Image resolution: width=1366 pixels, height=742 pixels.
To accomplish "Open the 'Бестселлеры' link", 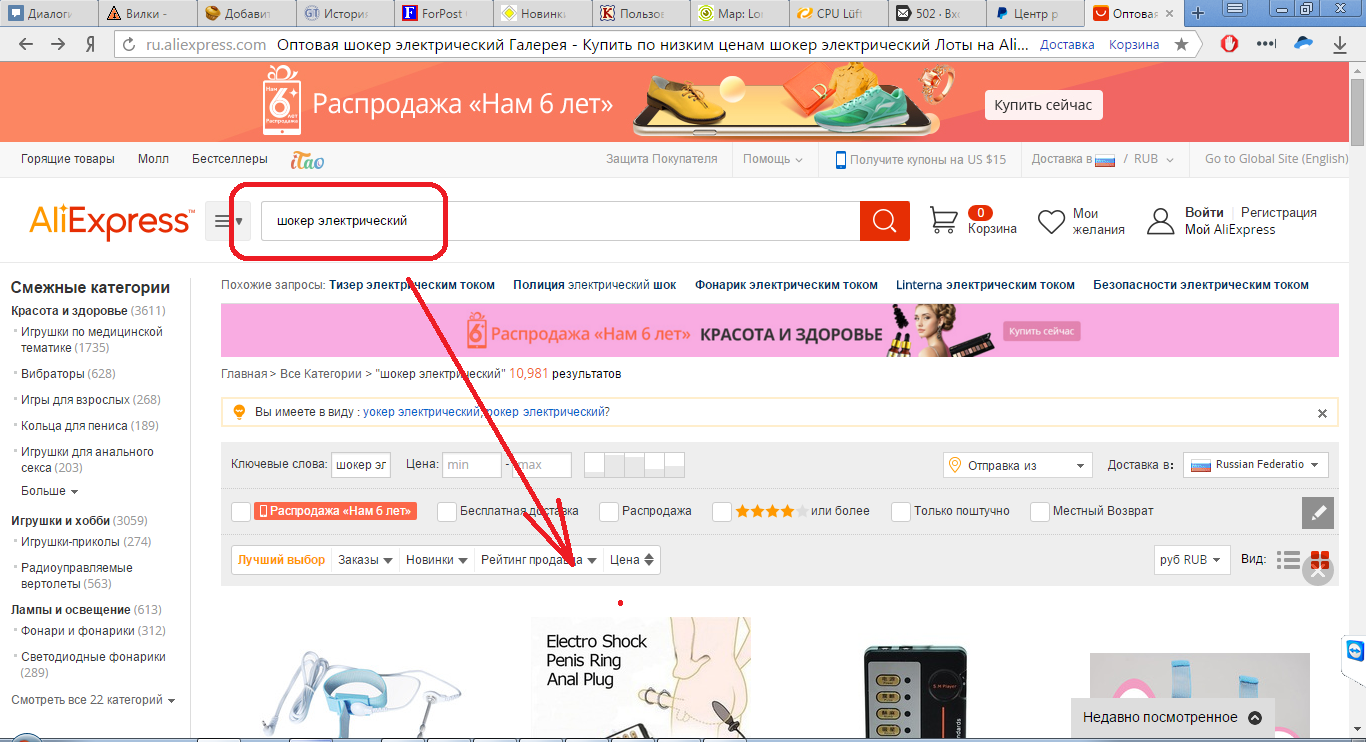I will click(230, 159).
